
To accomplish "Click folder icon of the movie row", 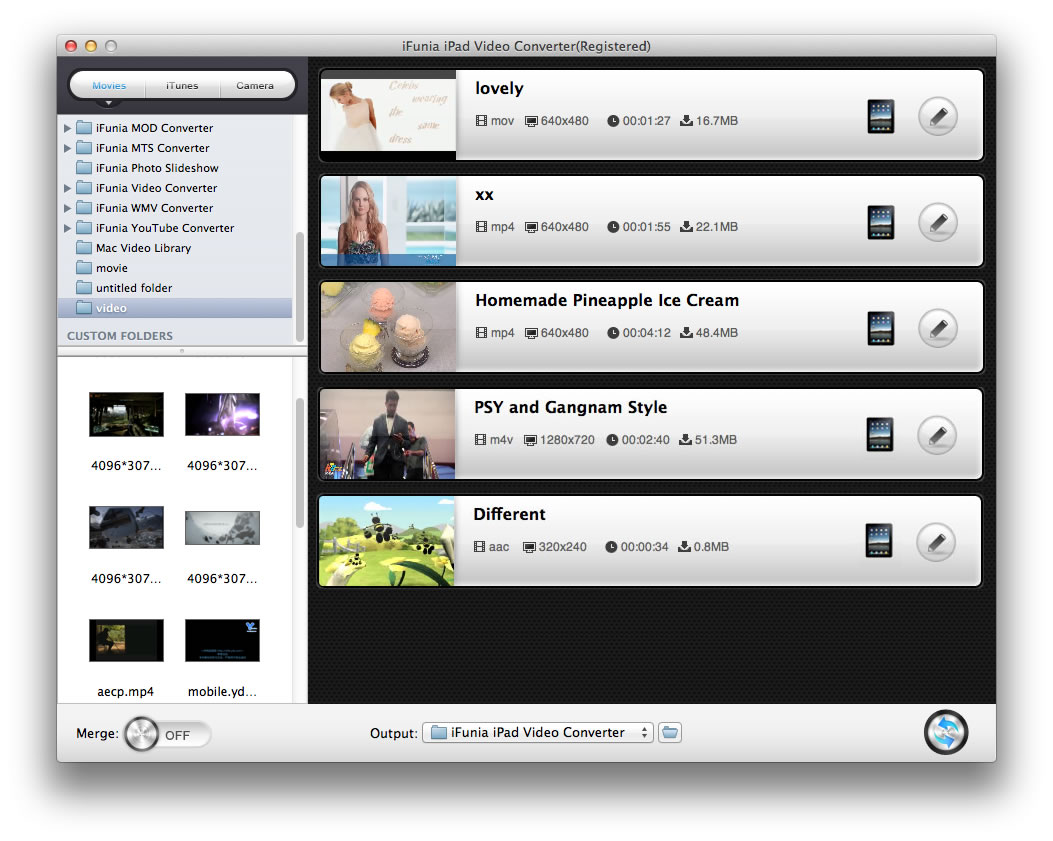I will [84, 267].
